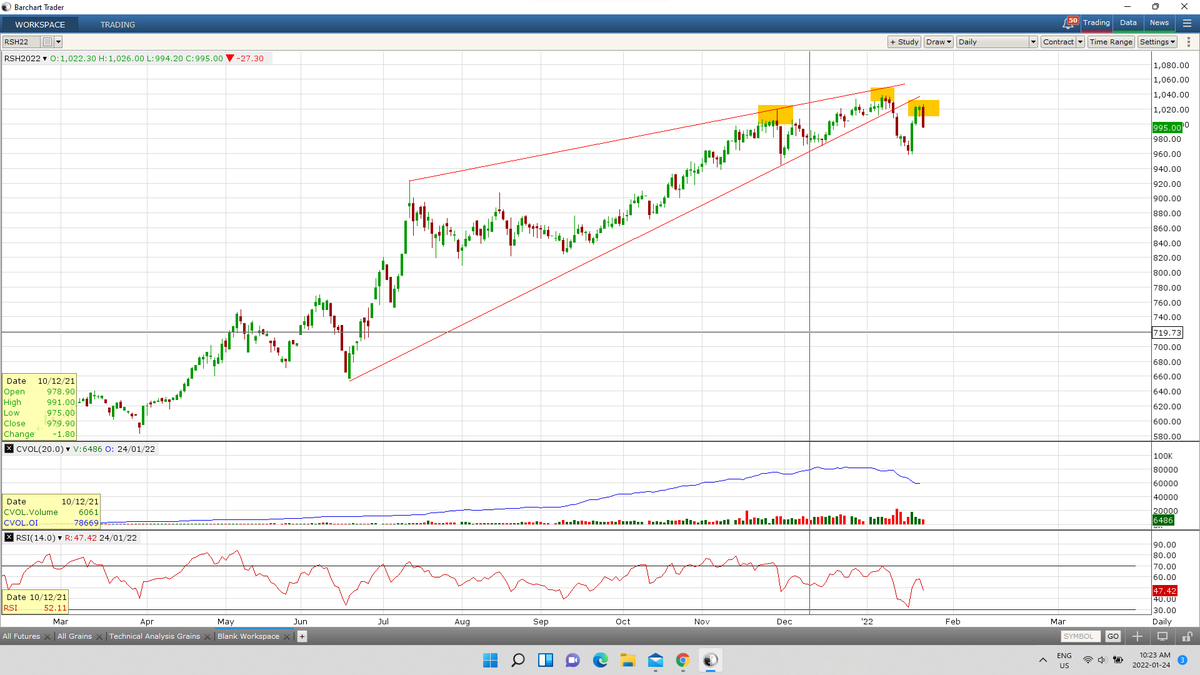Switch to the TRADING tab
The height and width of the screenshot is (675, 1200).
[x=118, y=24]
